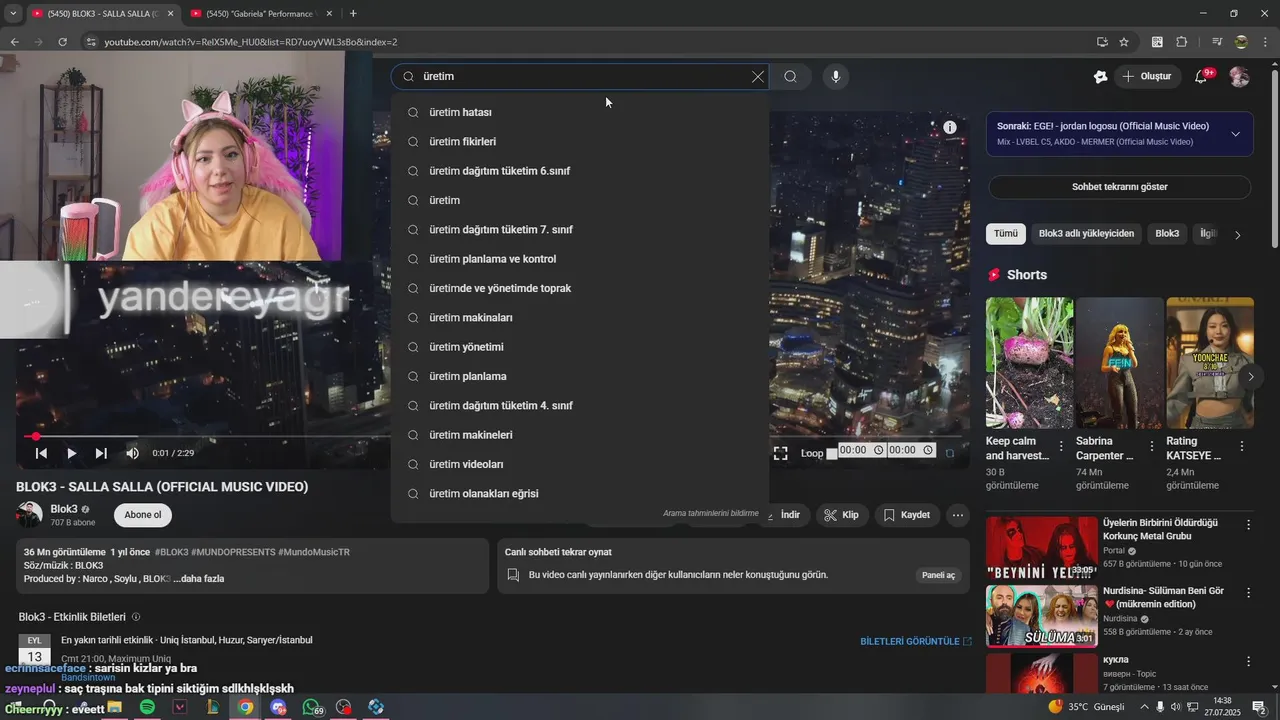Select Blok3 adlı yükleyiciden chip
Viewport: 1280px width, 720px height.
1086,233
